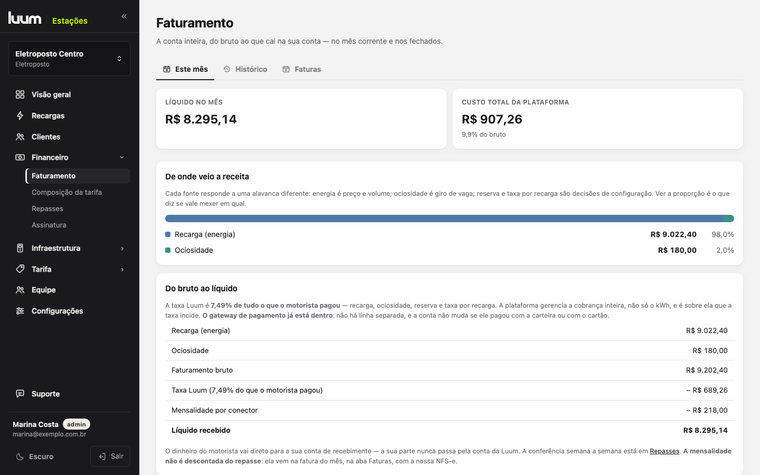Image resolution: width=760 pixels, height=475 pixels.
Task: Expand the Tarifa section chevron
Action: pyautogui.click(x=122, y=269)
